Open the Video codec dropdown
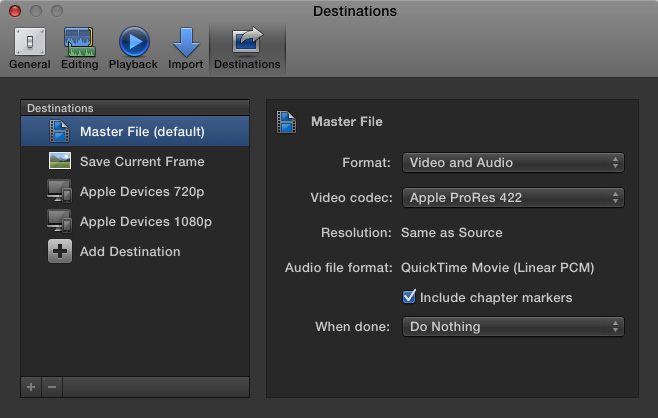Screen dimensions: 658x418 tap(513, 197)
